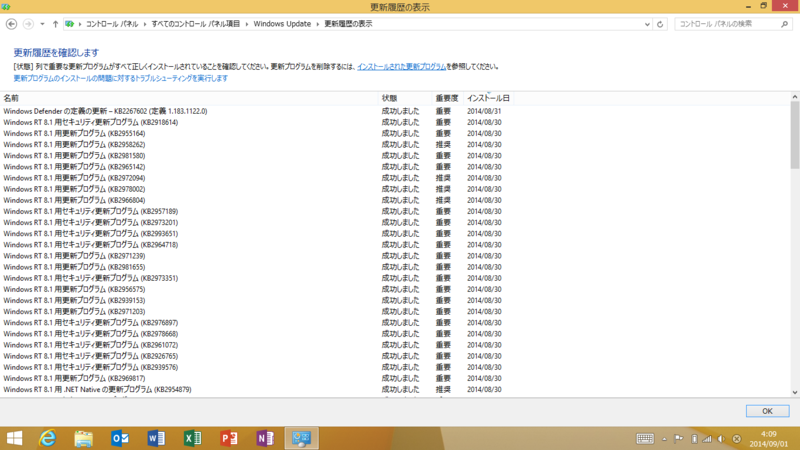Select すべてのコントロール パネル項目 breadcrumb

point(195,24)
